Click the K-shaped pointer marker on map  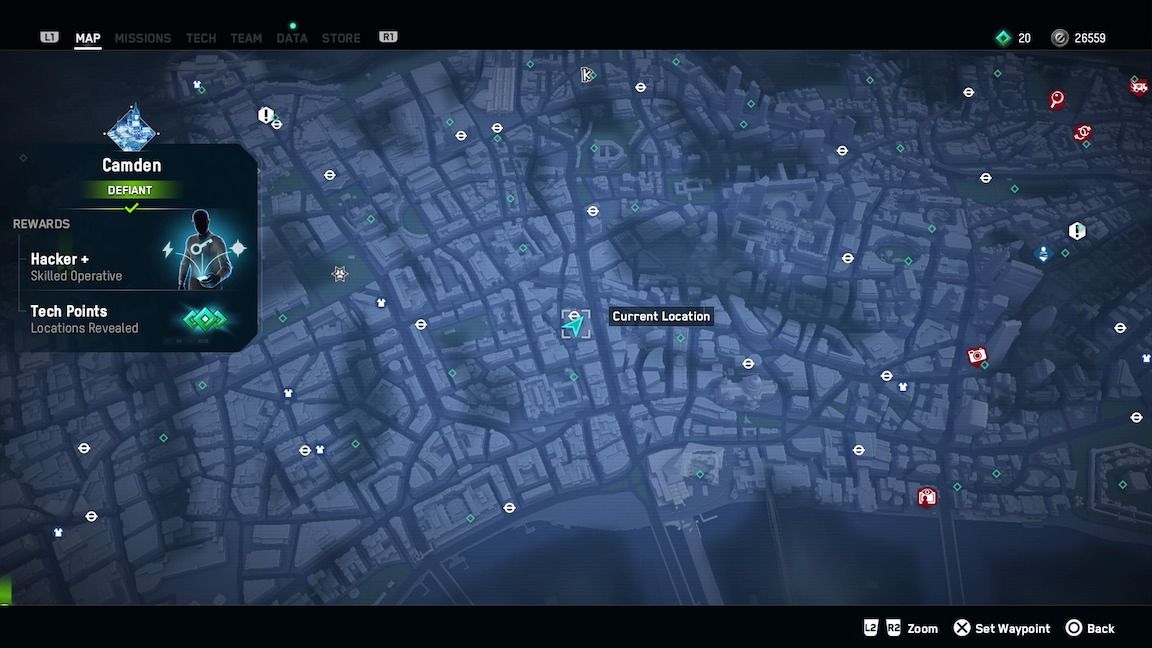(586, 75)
